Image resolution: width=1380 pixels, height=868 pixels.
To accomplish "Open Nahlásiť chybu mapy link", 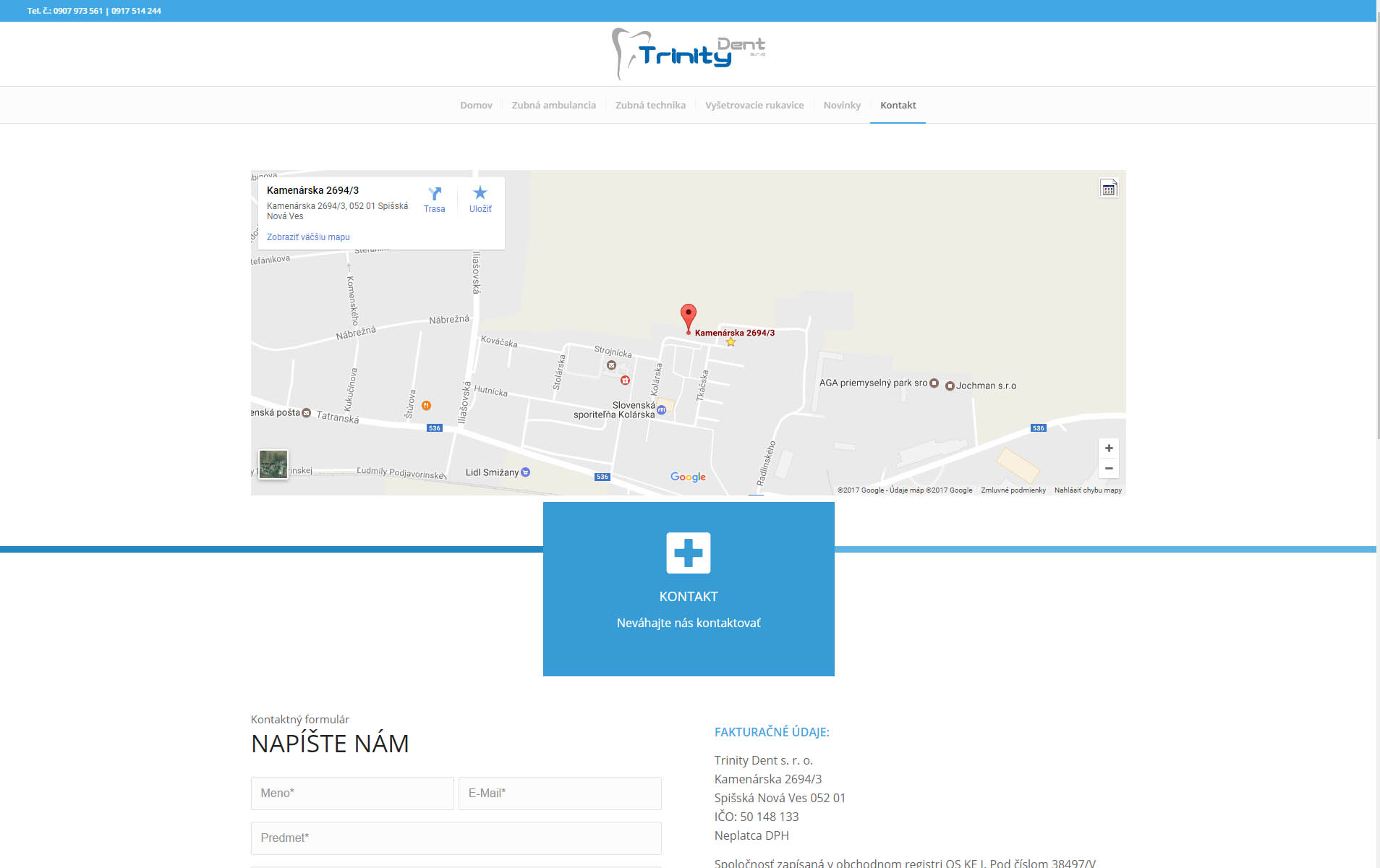I will pos(1088,490).
